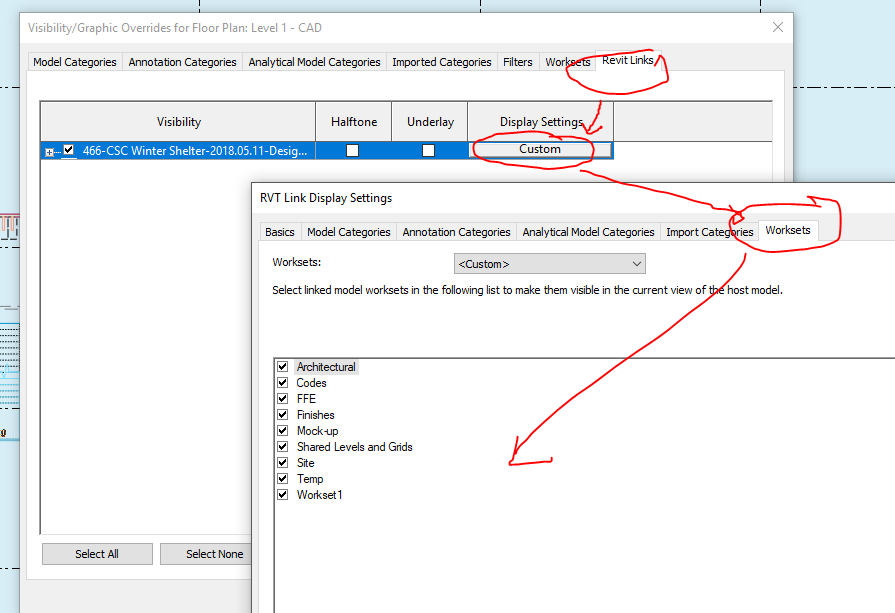Click the Halftone column header
Screen dimensions: 895x613
coord(354,122)
